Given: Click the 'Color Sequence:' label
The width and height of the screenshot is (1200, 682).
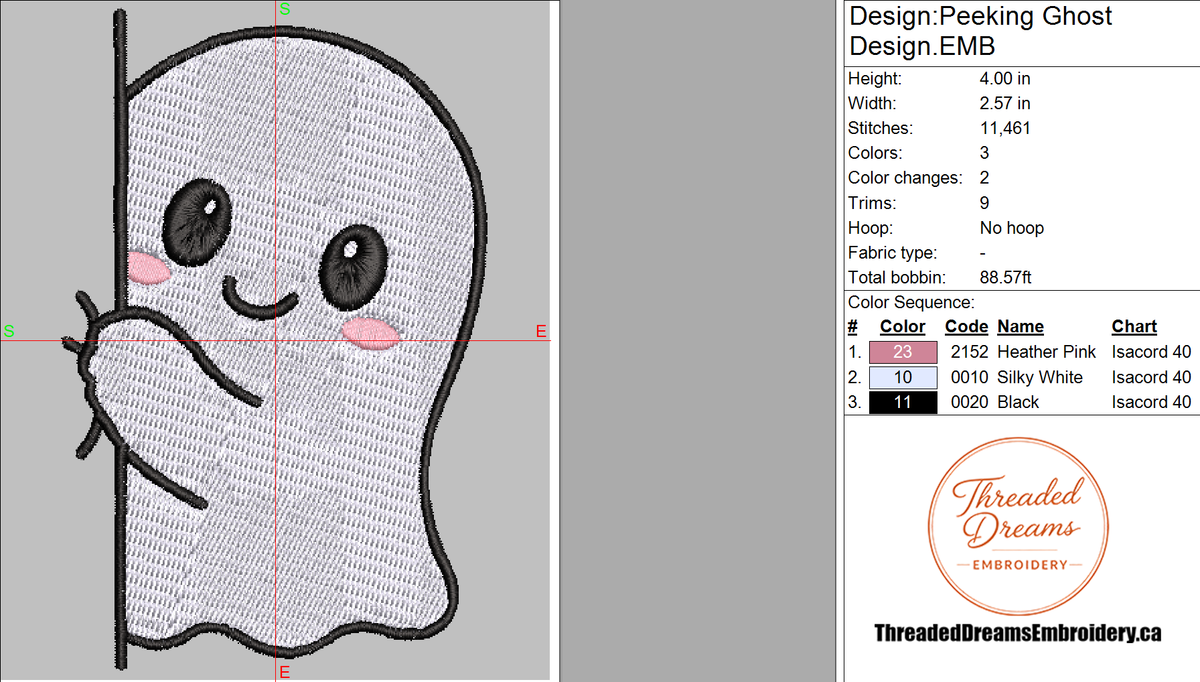Looking at the screenshot, I should [x=911, y=302].
